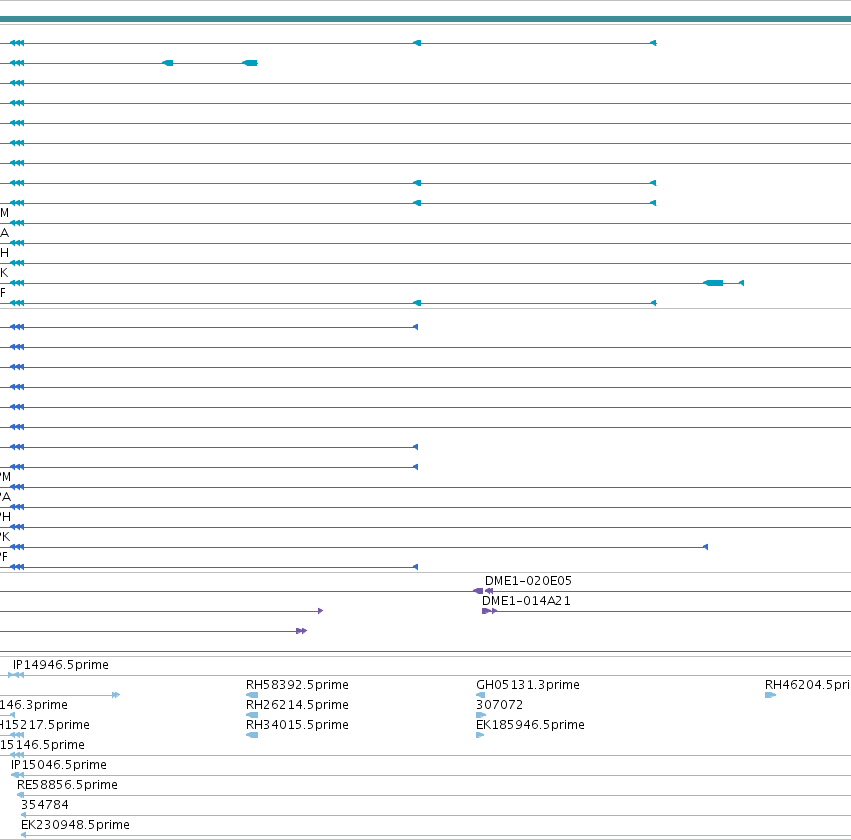This screenshot has width=851, height=840.
Task: Select the 307072 feature label
Action: tap(499, 705)
